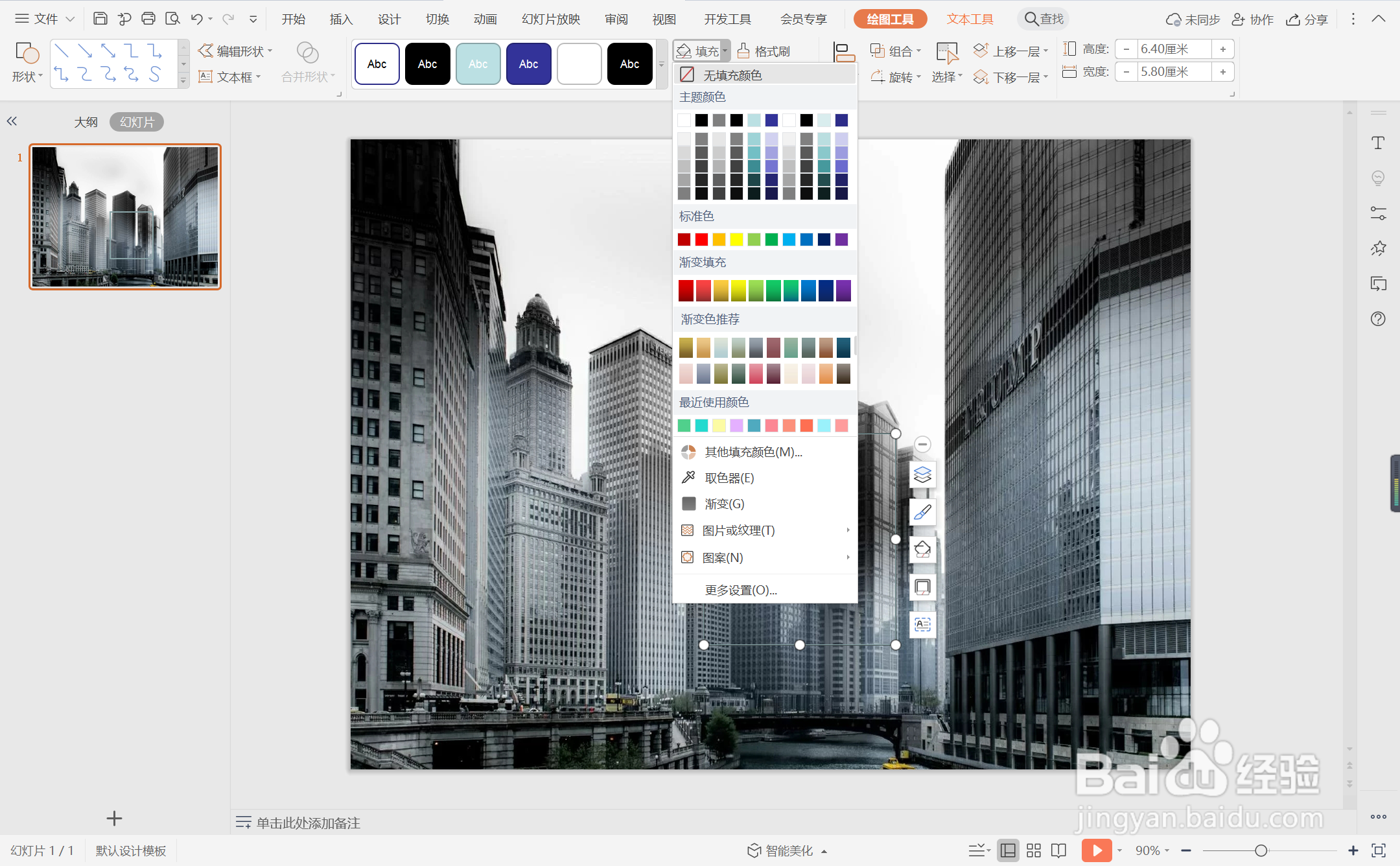Toggle normal view icon in status bar
This screenshot has height=866, width=1400.
(x=1008, y=850)
